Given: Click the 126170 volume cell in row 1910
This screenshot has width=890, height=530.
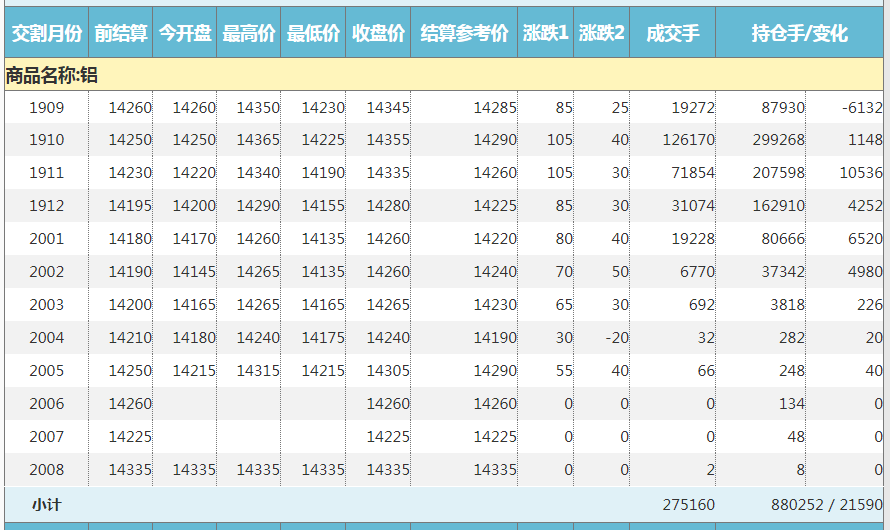Looking at the screenshot, I should click(688, 141).
